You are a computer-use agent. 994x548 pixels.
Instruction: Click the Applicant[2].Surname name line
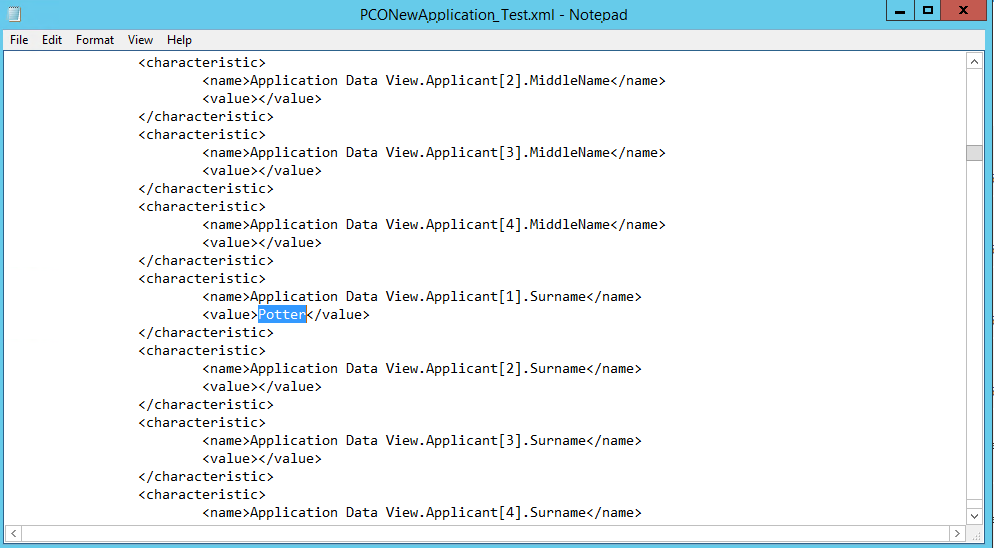[422, 369]
